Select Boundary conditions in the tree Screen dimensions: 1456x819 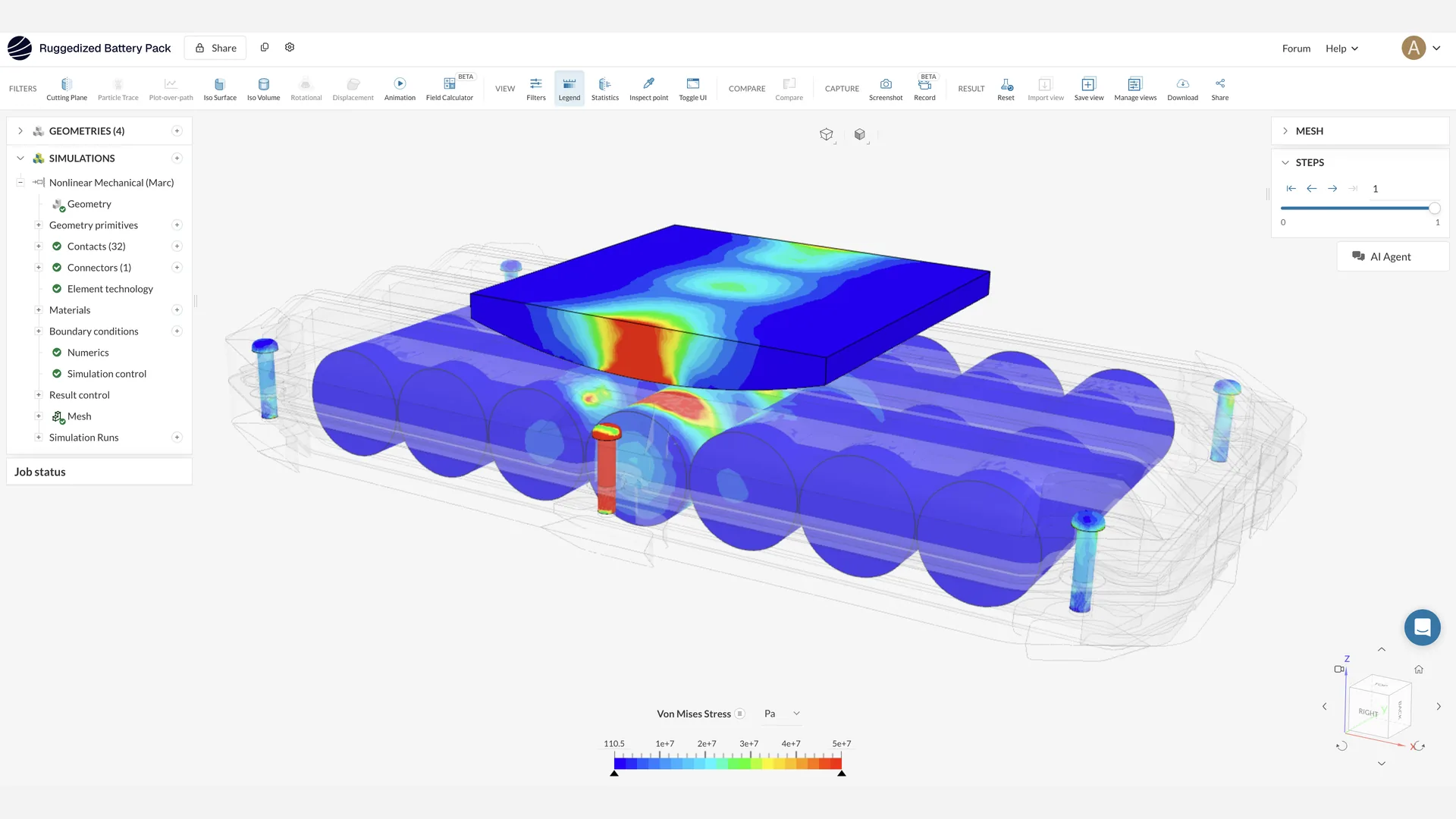94,331
